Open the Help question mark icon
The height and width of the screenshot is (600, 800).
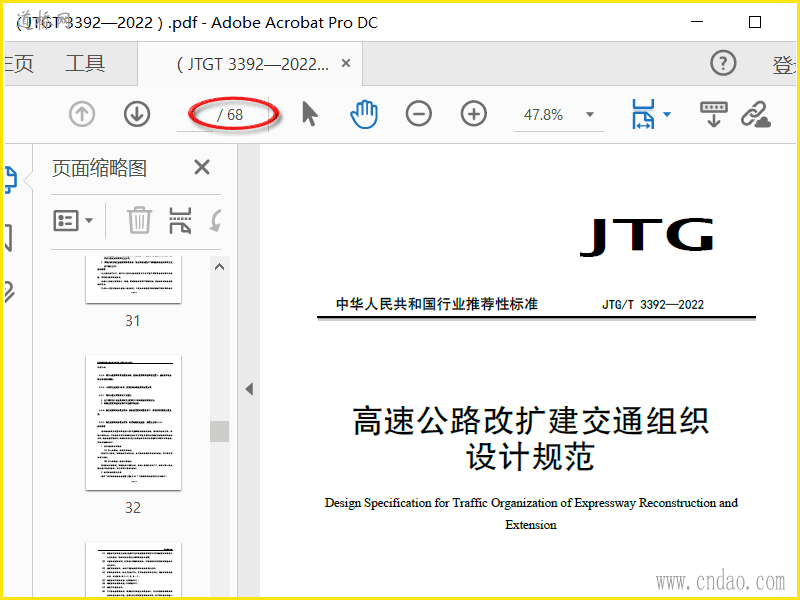[x=723, y=63]
